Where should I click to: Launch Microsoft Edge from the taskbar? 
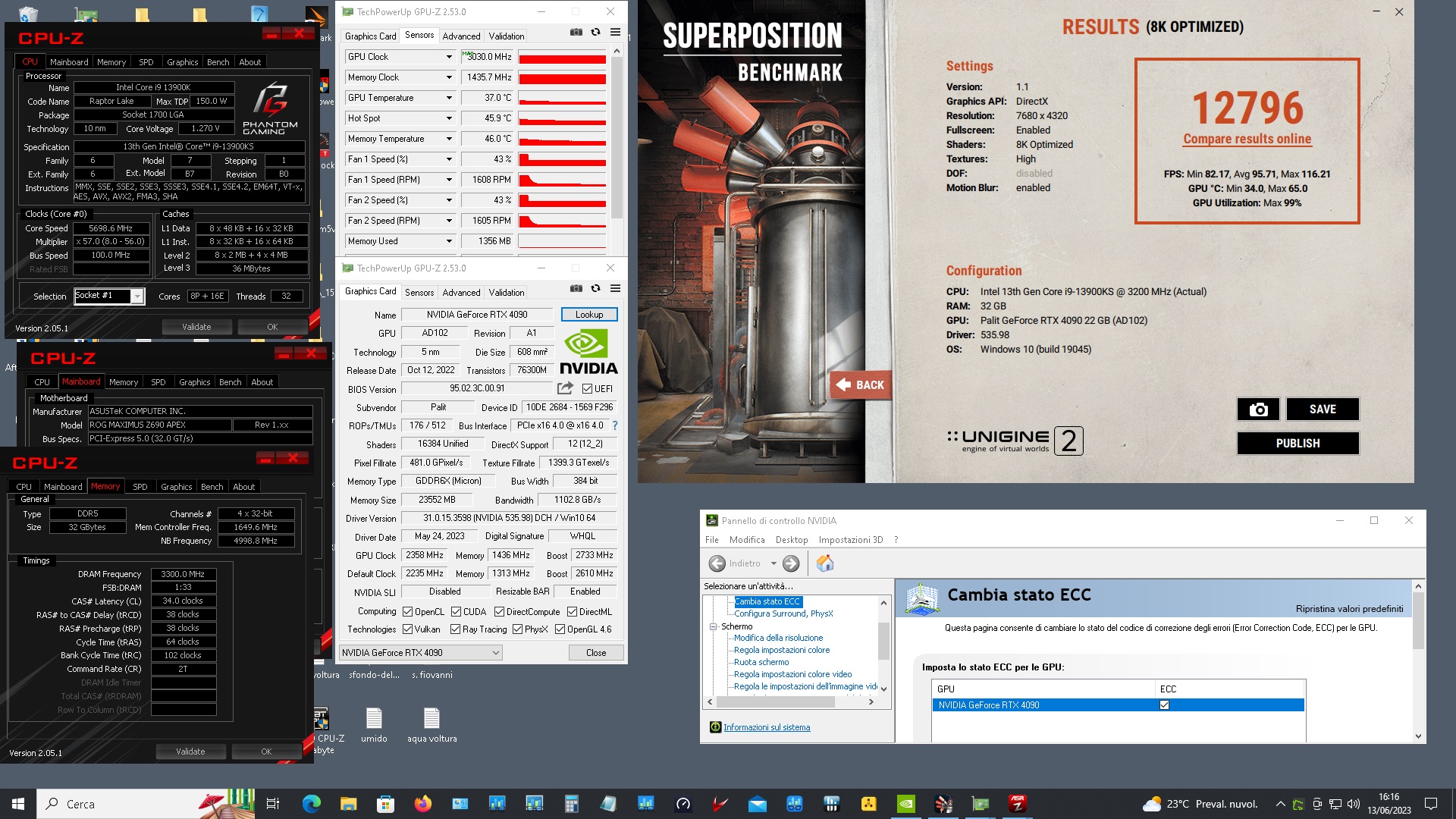tap(311, 804)
